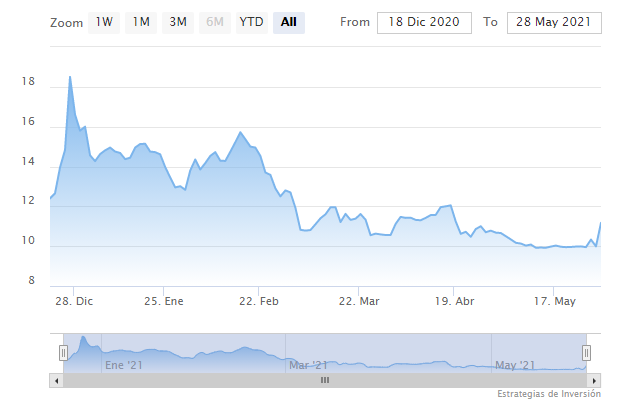
Task: Switch to YTD zoom range
Action: [x=251, y=23]
